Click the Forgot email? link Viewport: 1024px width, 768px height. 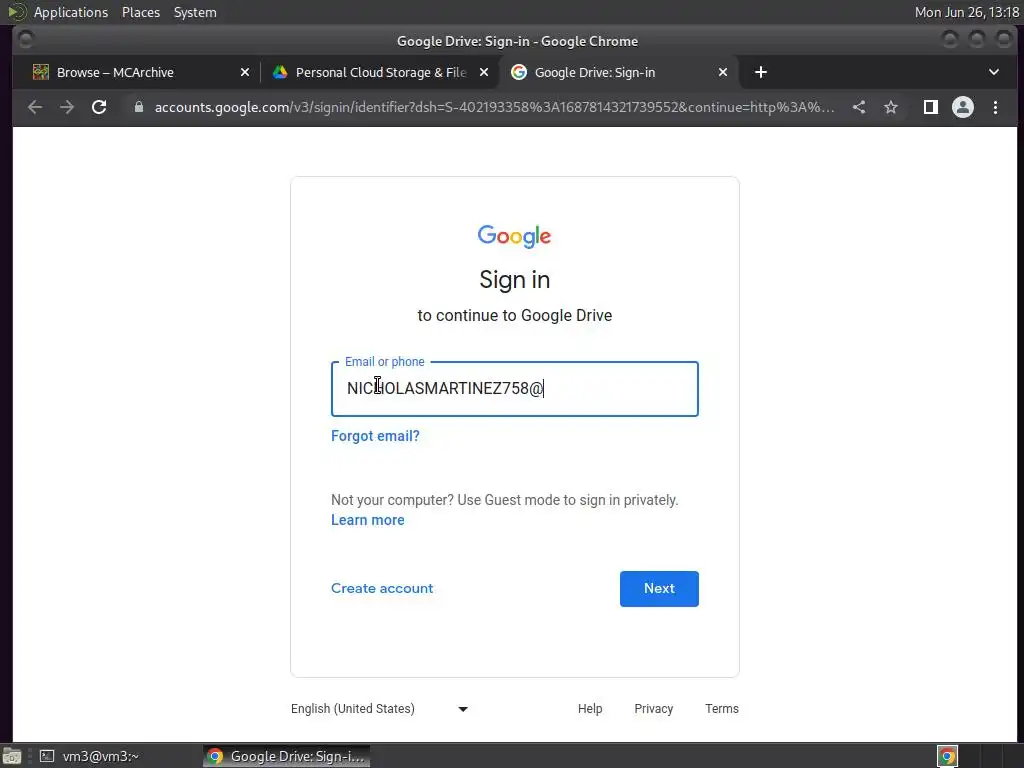pyautogui.click(x=376, y=436)
